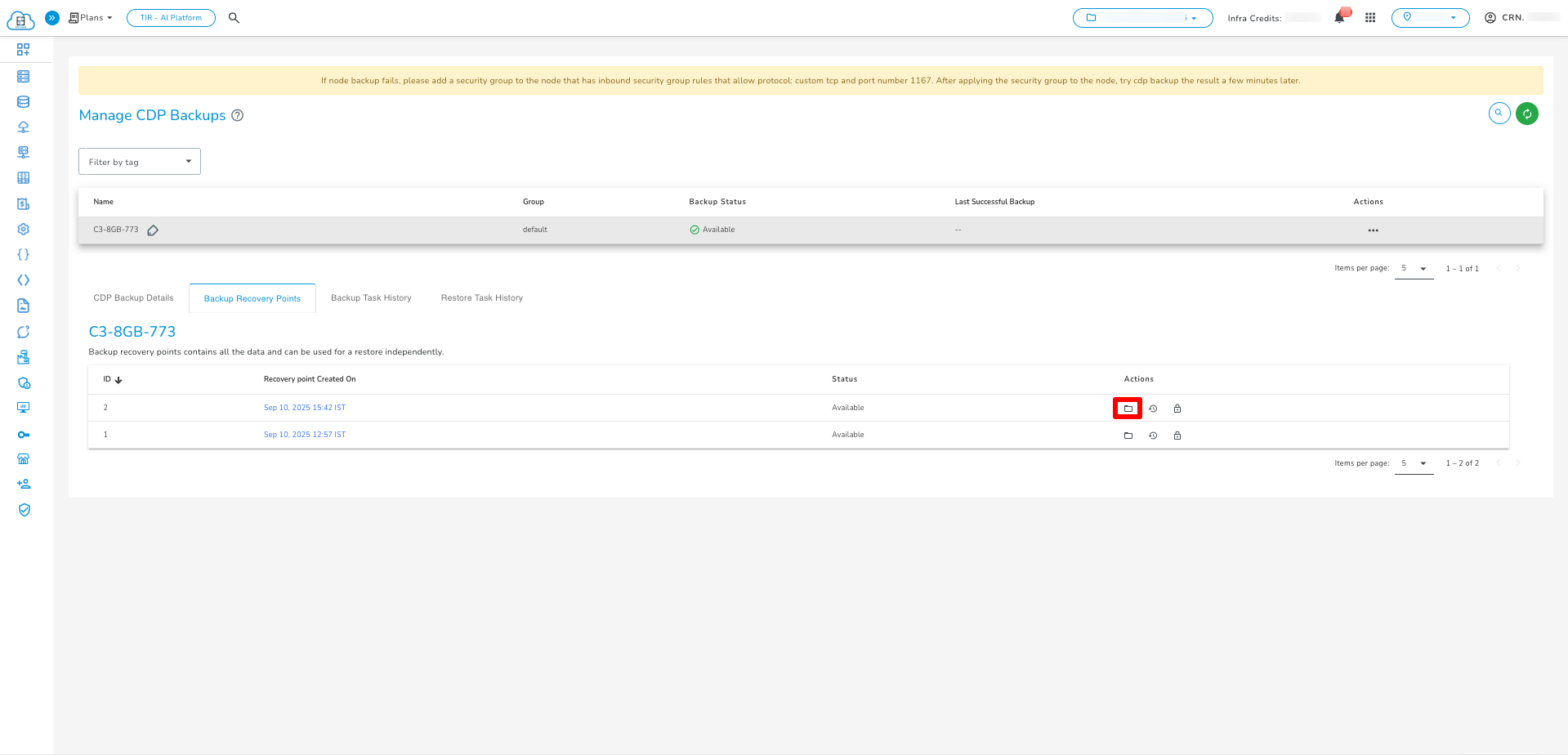Open the help icon next to Manage CDP Backups
The height and width of the screenshot is (755, 1568).
click(x=238, y=115)
